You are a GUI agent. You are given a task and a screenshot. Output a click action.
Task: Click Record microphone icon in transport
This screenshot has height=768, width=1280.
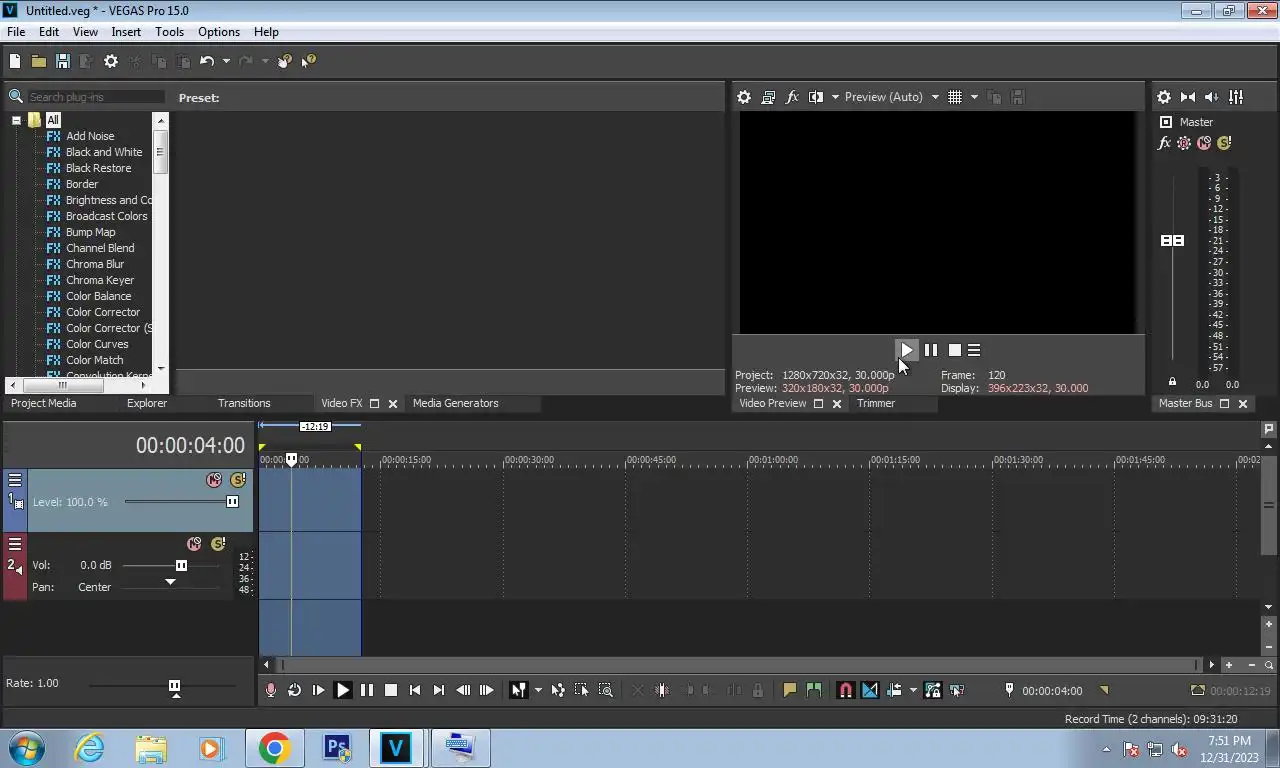pos(270,690)
